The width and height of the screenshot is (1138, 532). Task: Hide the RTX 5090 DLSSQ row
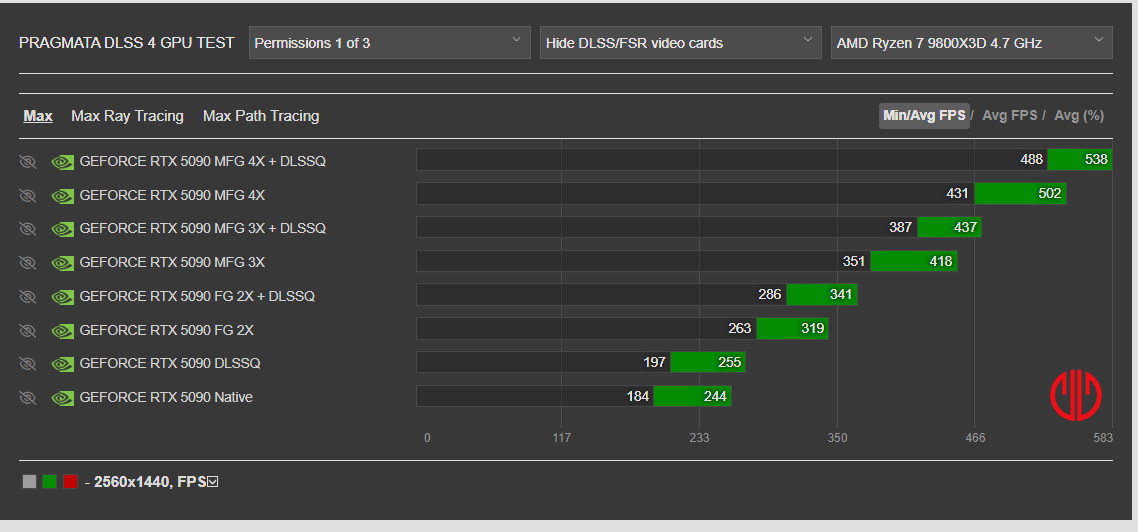tap(28, 364)
